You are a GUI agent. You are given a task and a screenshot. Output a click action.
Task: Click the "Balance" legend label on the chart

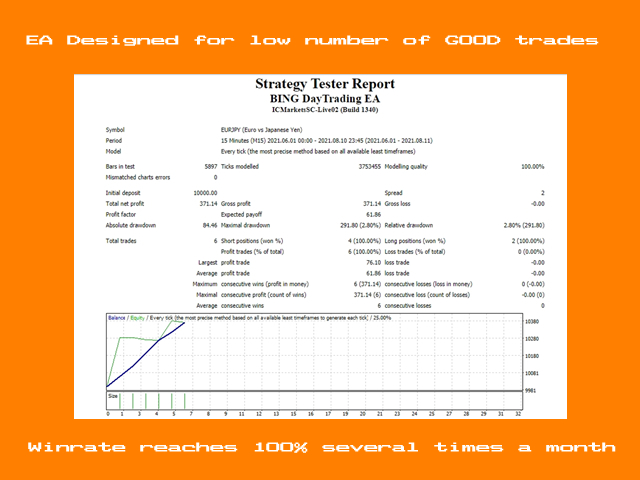point(117,318)
